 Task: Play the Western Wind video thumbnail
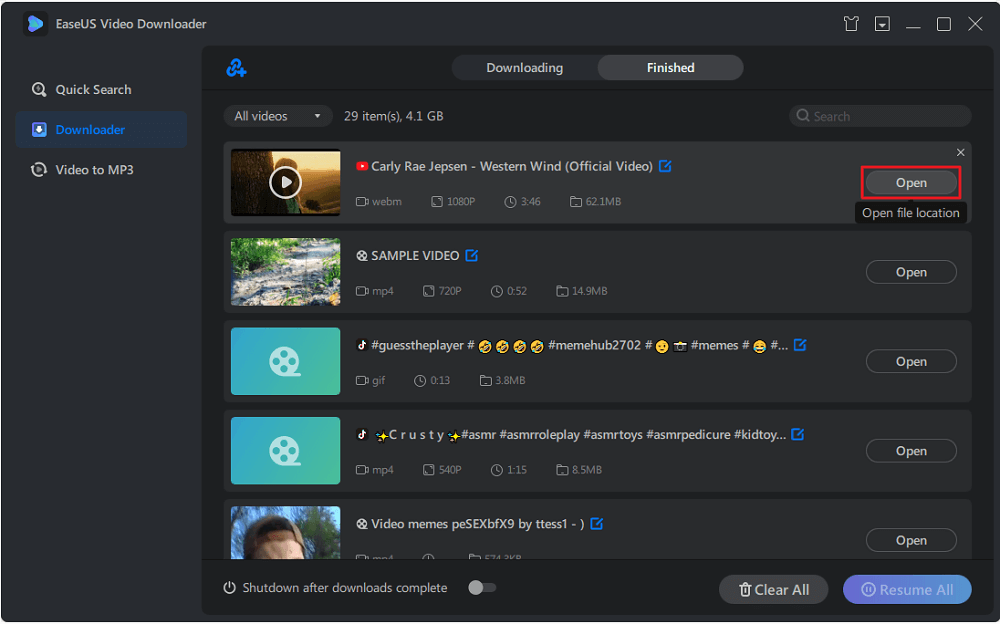pos(285,182)
